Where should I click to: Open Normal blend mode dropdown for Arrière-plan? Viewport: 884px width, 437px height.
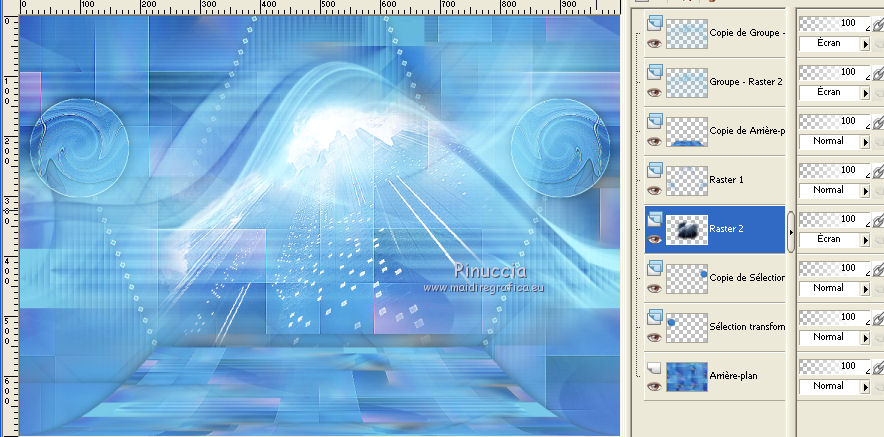tap(835, 387)
